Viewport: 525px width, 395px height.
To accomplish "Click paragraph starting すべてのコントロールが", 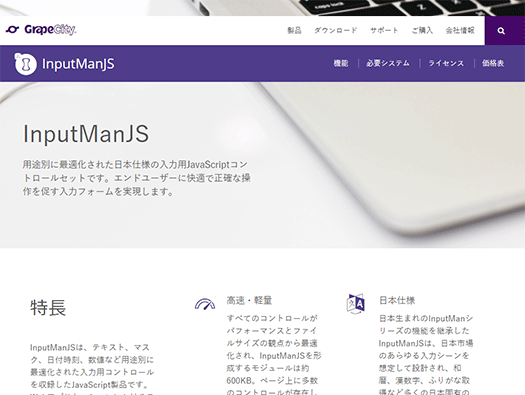I will (x=274, y=355).
